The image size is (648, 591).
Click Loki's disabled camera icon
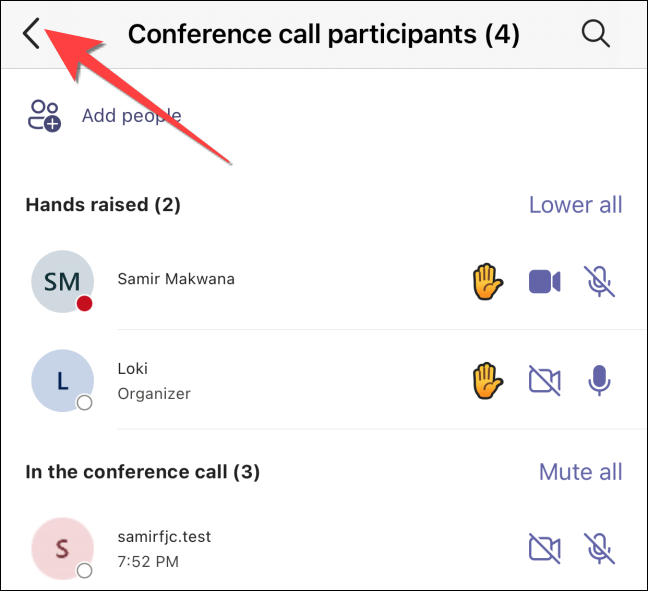[544, 380]
